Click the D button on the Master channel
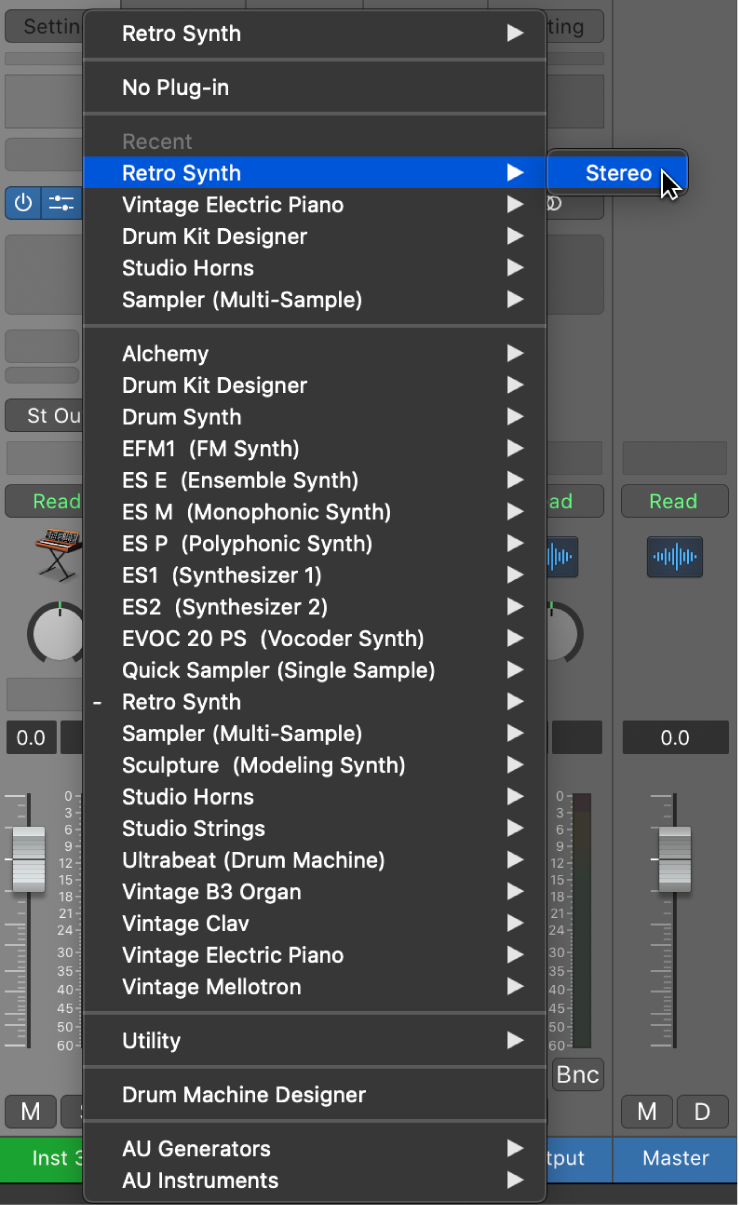The width and height of the screenshot is (739, 1205). pyautogui.click(x=703, y=1112)
